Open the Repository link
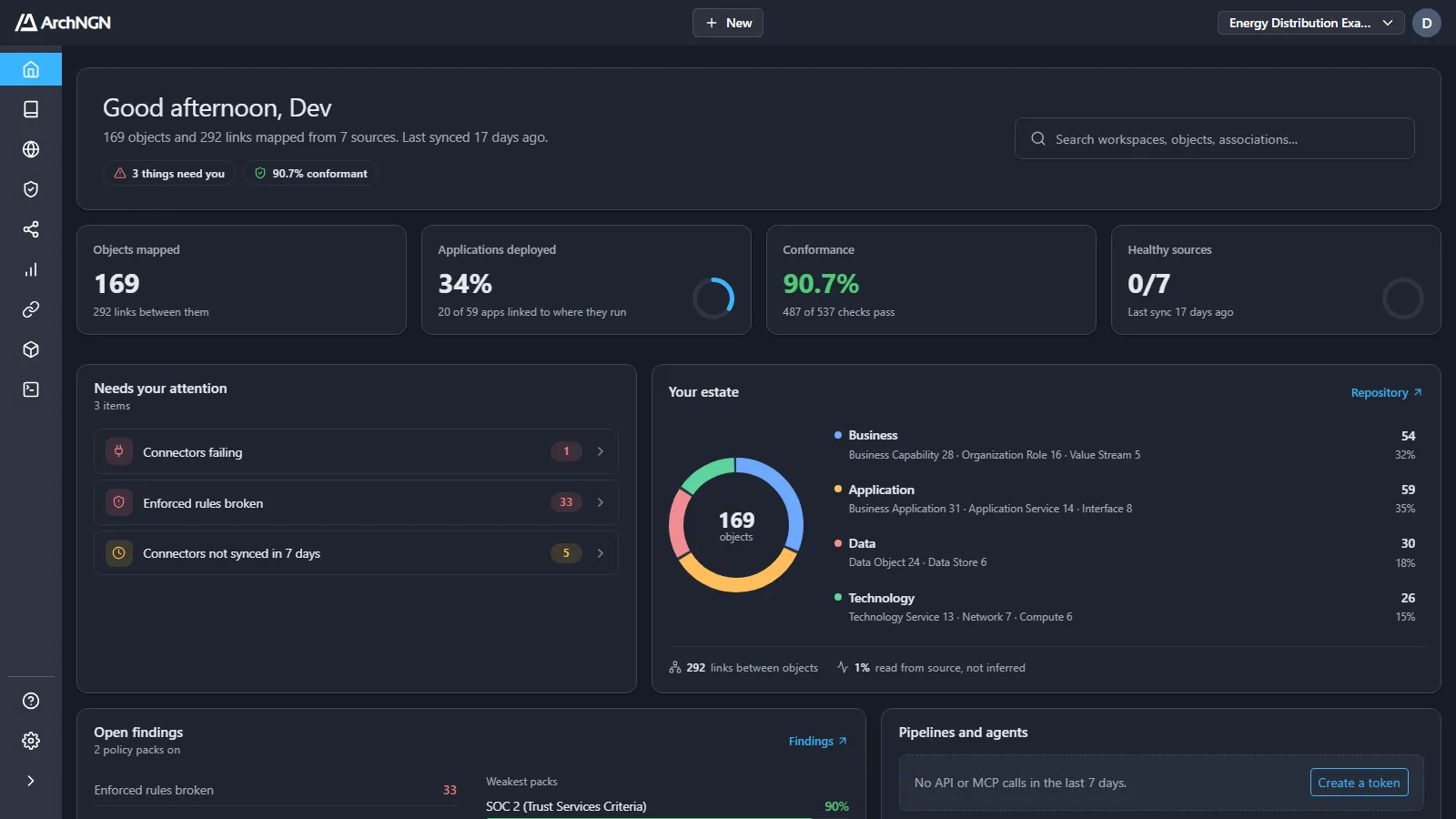The height and width of the screenshot is (819, 1456). point(1386,393)
